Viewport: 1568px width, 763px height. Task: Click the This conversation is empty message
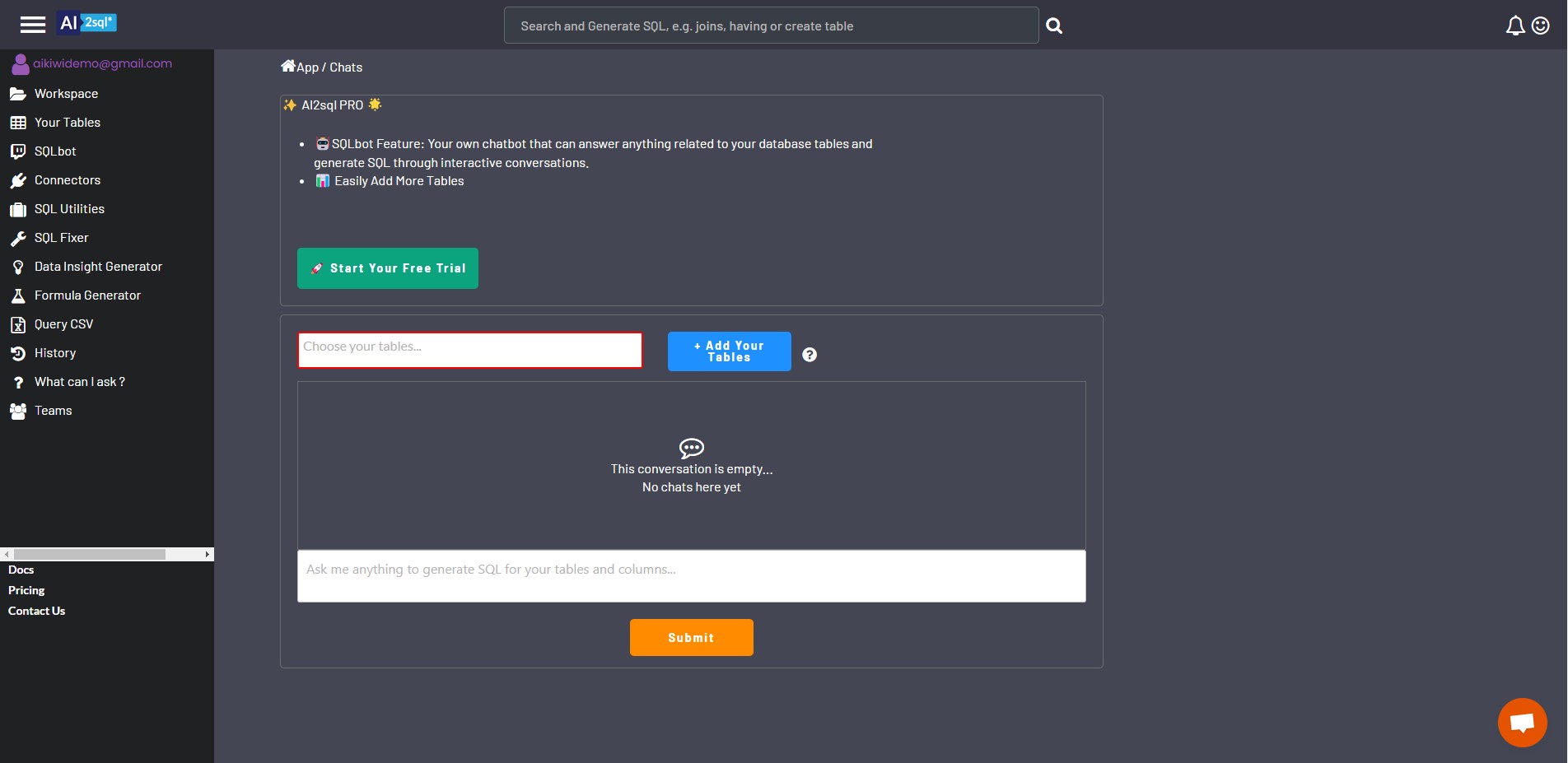tap(692, 469)
